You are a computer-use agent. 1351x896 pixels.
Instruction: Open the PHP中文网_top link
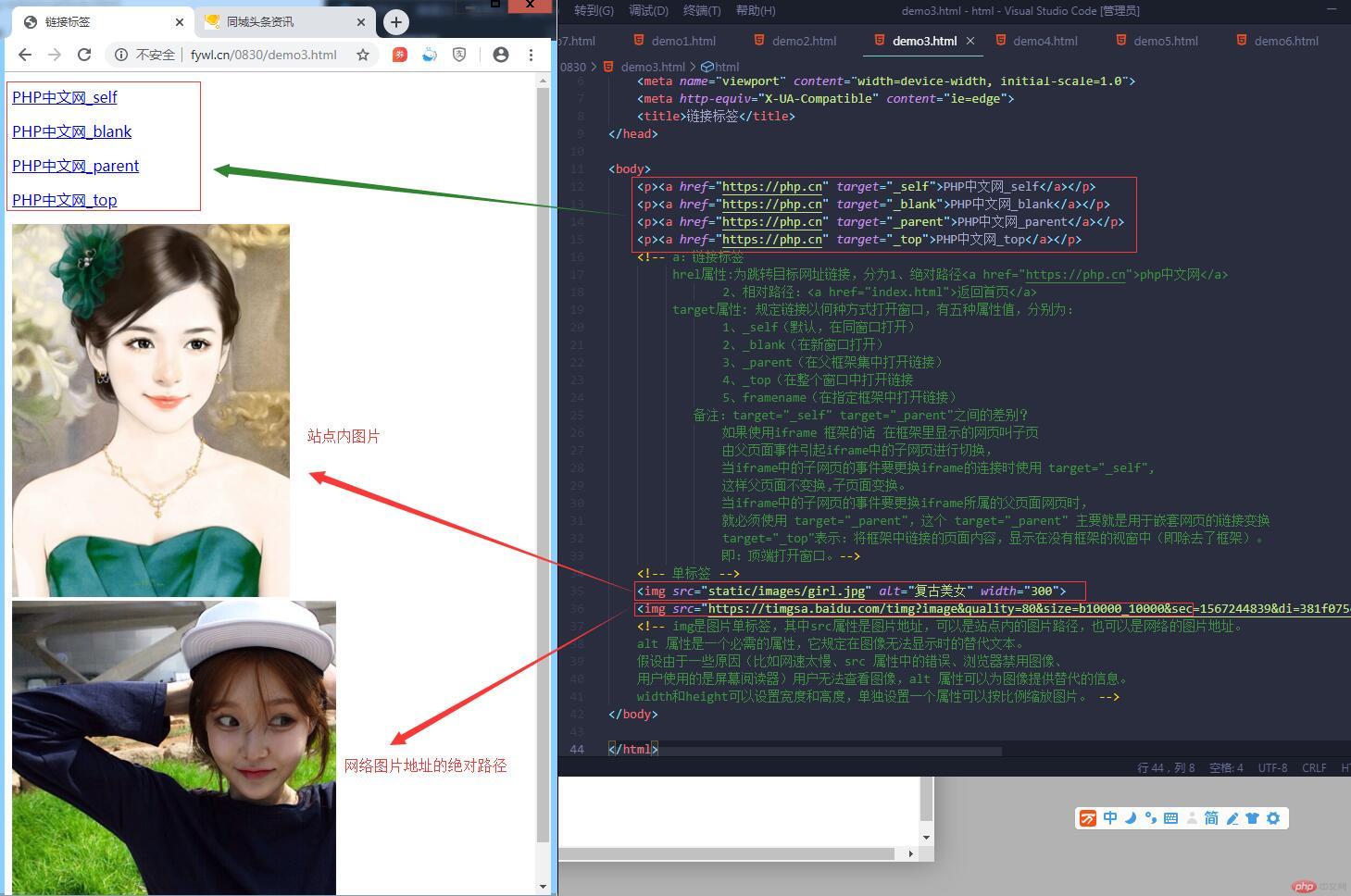65,200
